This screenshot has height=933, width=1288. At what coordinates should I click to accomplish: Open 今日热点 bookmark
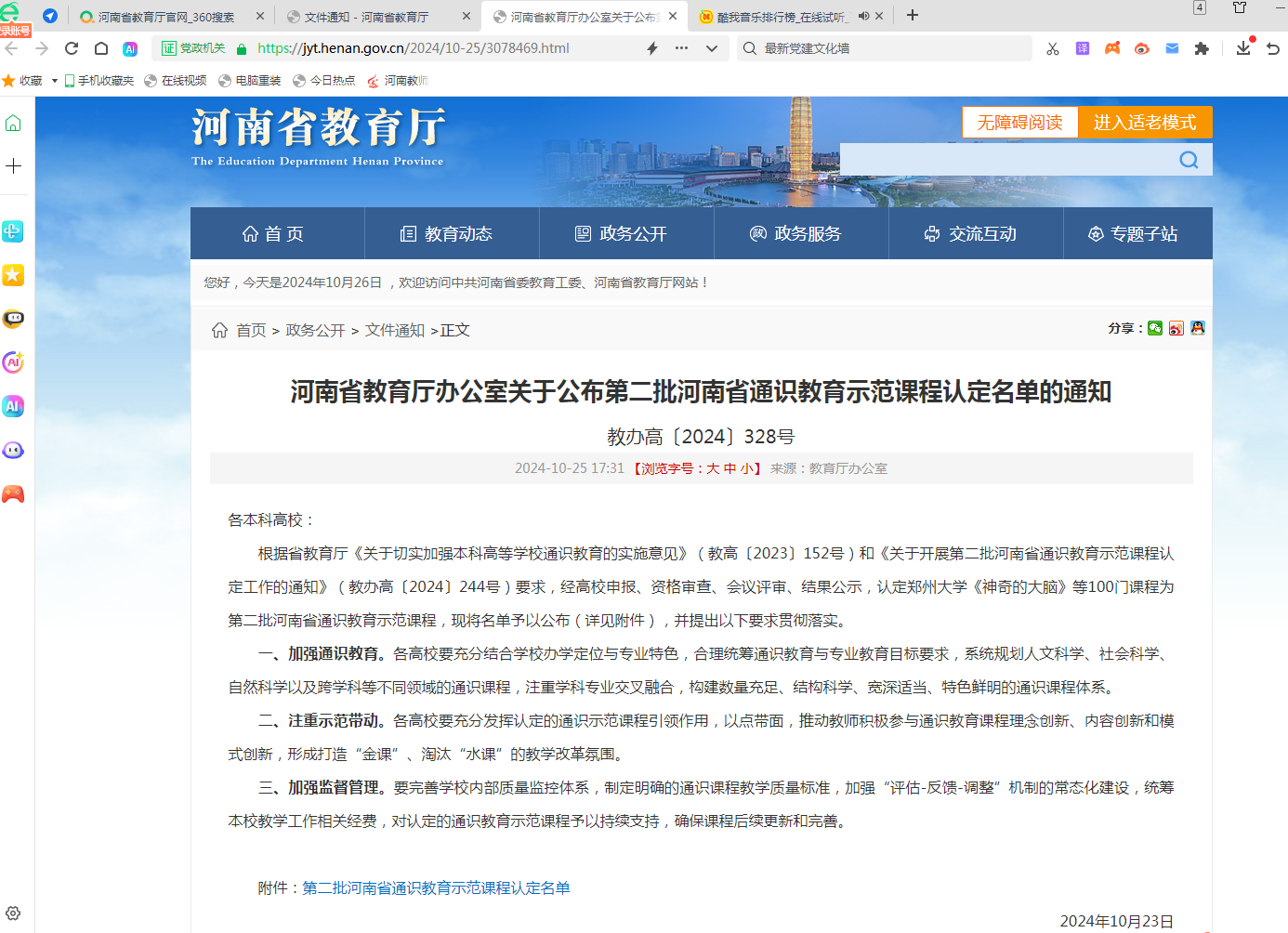[324, 81]
